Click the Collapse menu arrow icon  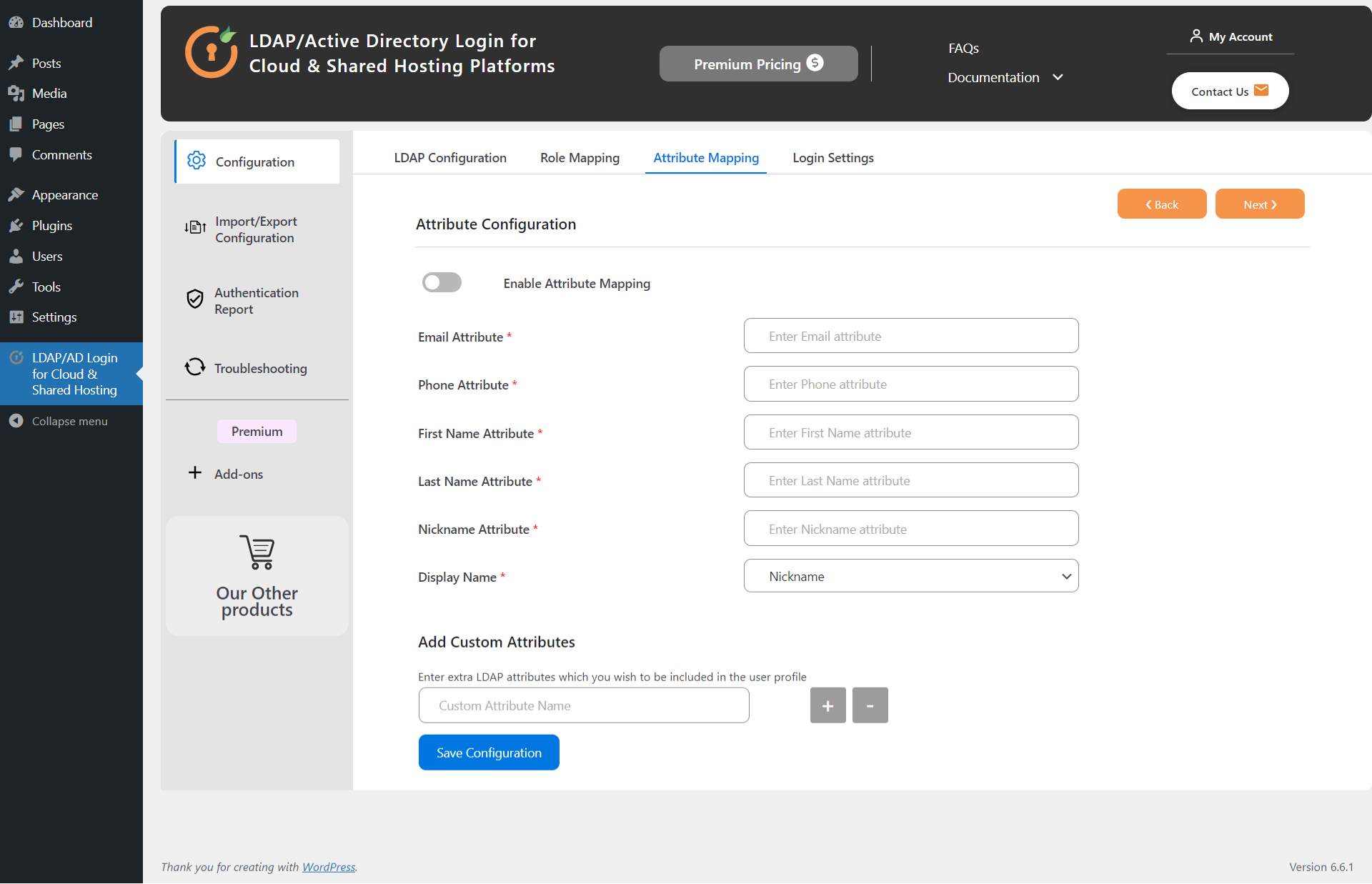click(x=16, y=421)
